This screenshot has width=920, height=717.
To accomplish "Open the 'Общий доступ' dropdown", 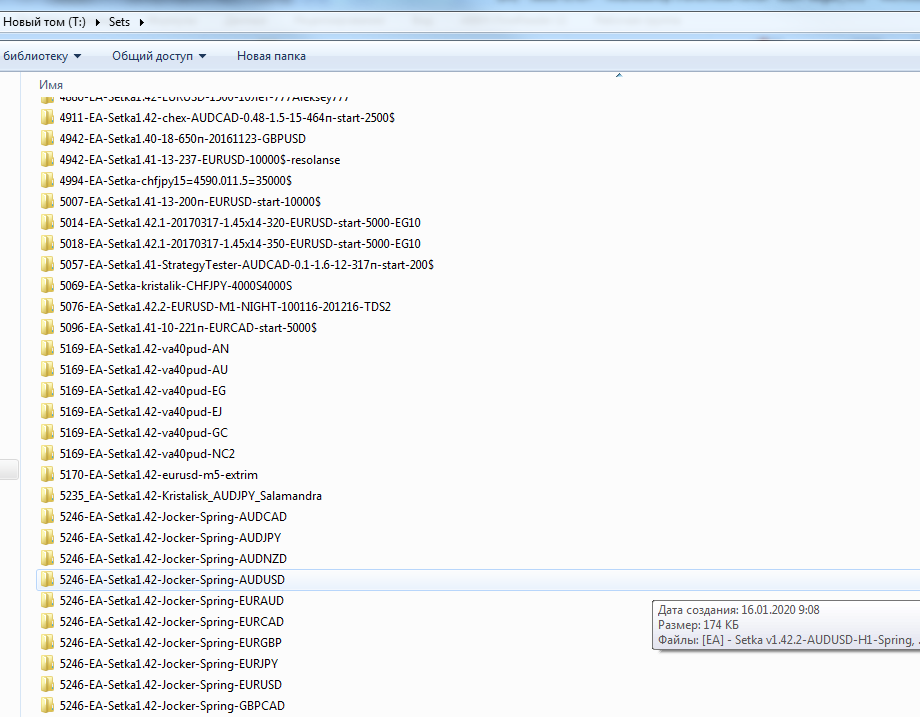I will tap(159, 56).
